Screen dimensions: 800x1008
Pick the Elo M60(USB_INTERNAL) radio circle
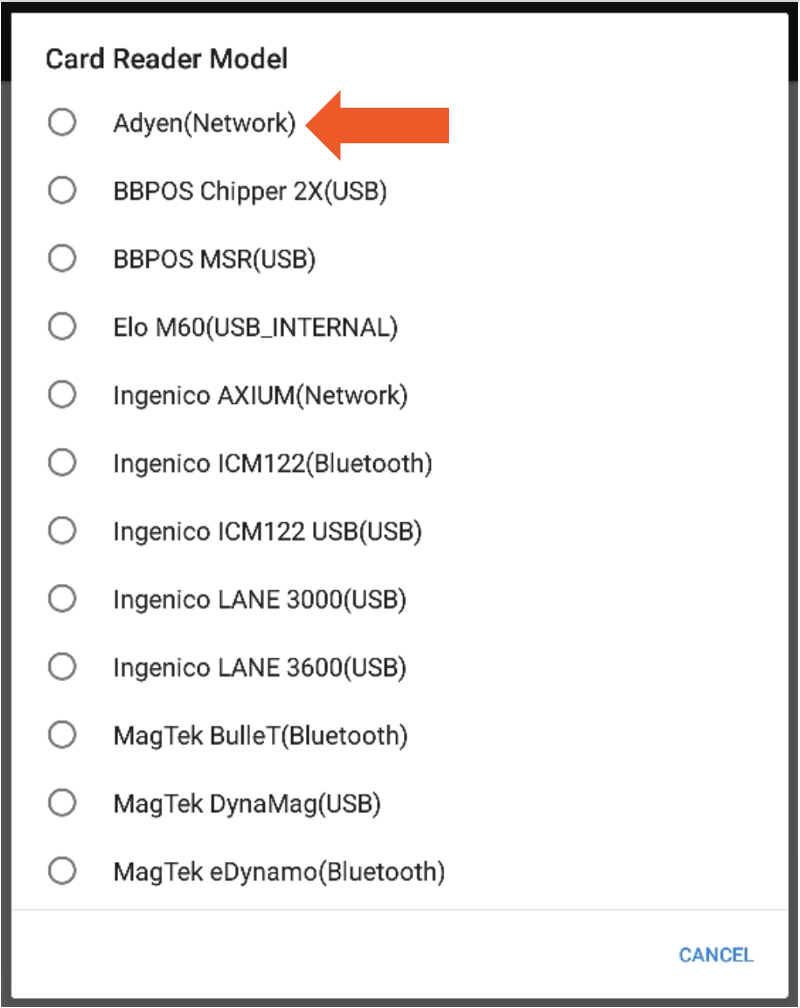pyautogui.click(x=62, y=327)
